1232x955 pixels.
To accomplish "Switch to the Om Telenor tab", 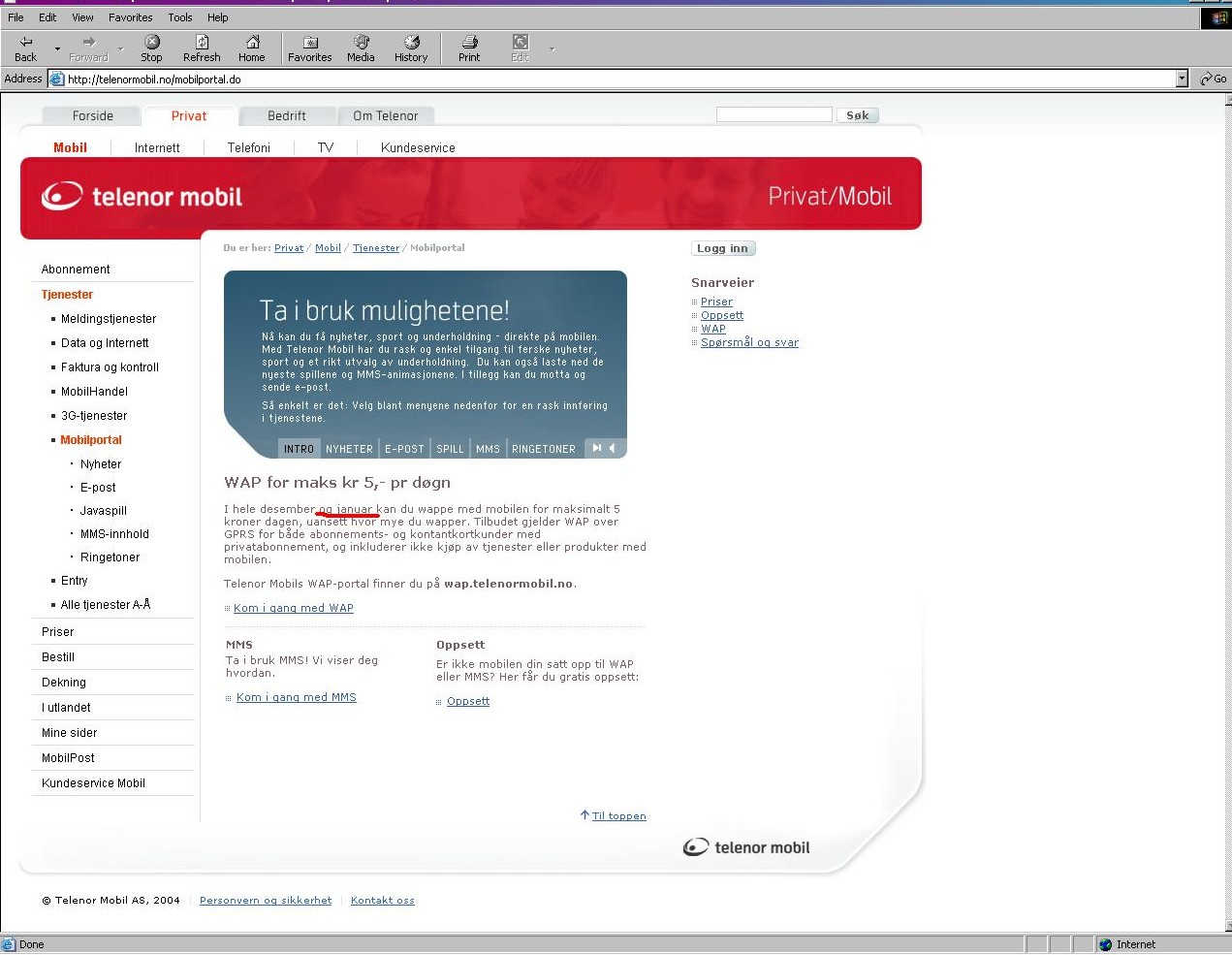I will pos(386,116).
